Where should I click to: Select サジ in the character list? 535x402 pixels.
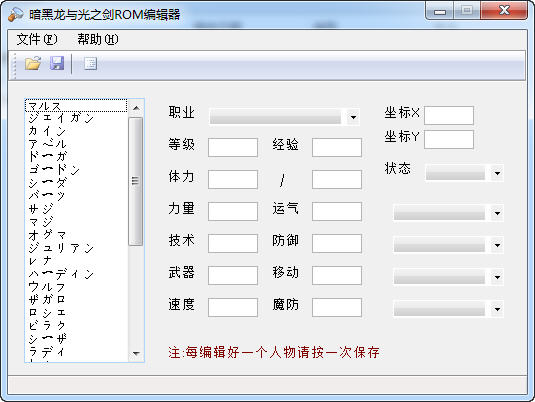[x=76, y=209]
